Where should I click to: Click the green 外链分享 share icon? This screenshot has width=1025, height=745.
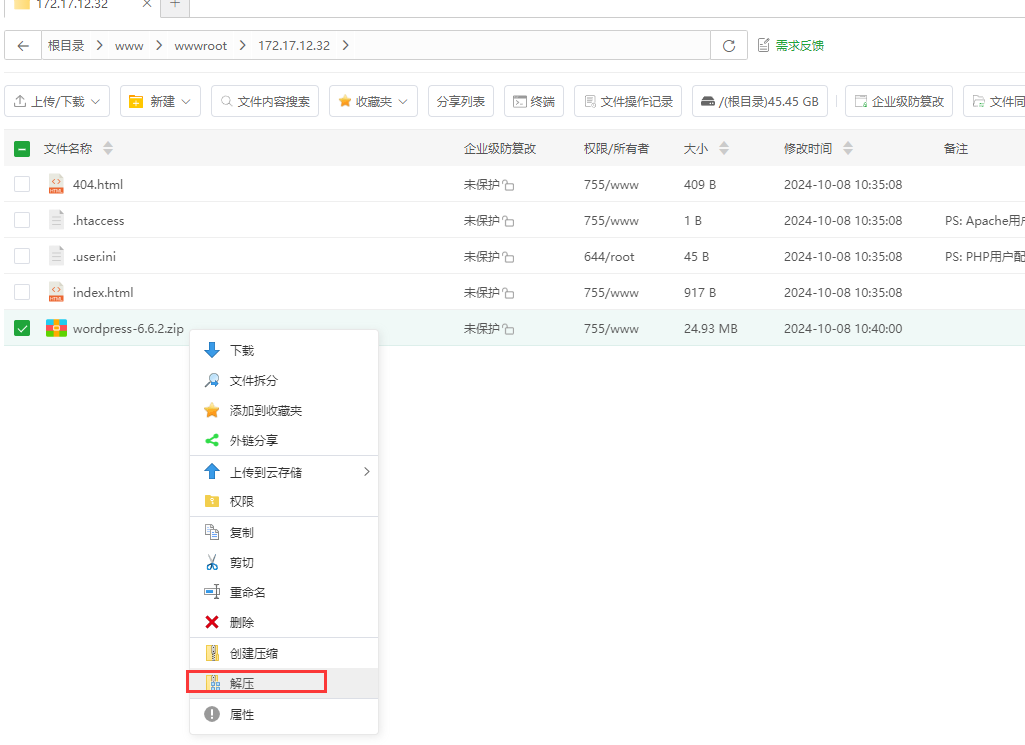tap(212, 440)
